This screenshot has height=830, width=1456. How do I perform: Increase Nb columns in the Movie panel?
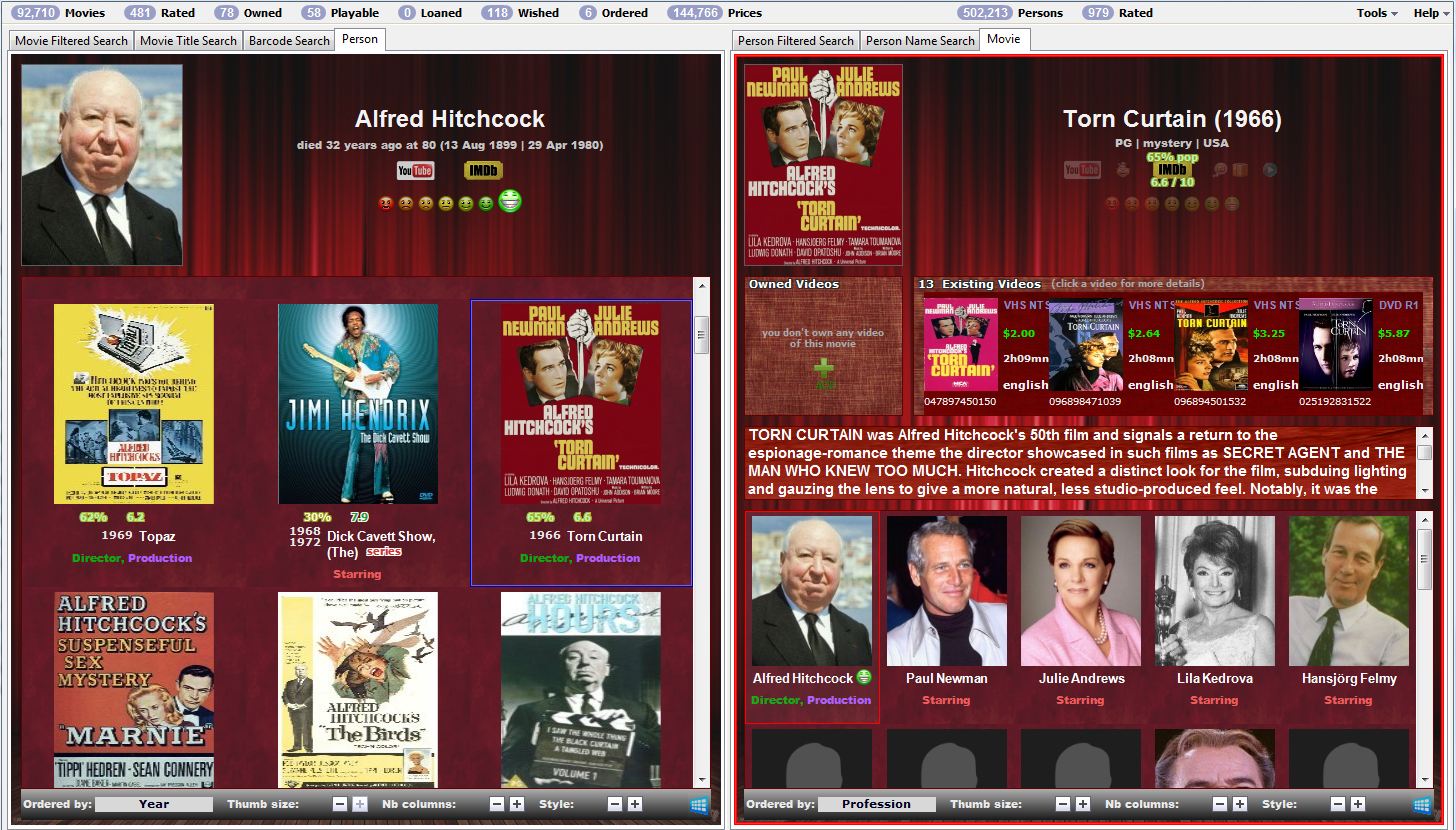[x=1240, y=804]
